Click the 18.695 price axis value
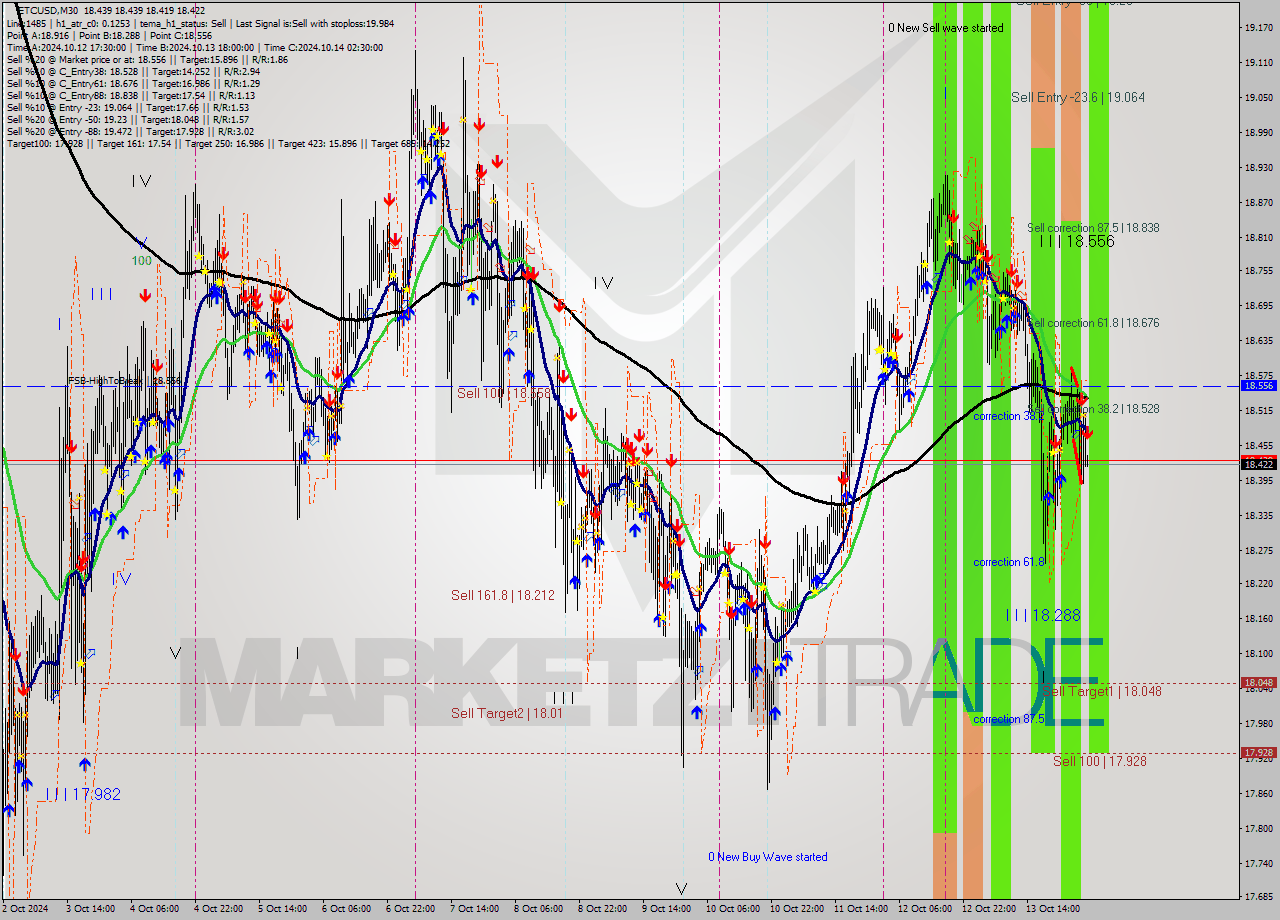The width and height of the screenshot is (1280, 920). (1258, 306)
